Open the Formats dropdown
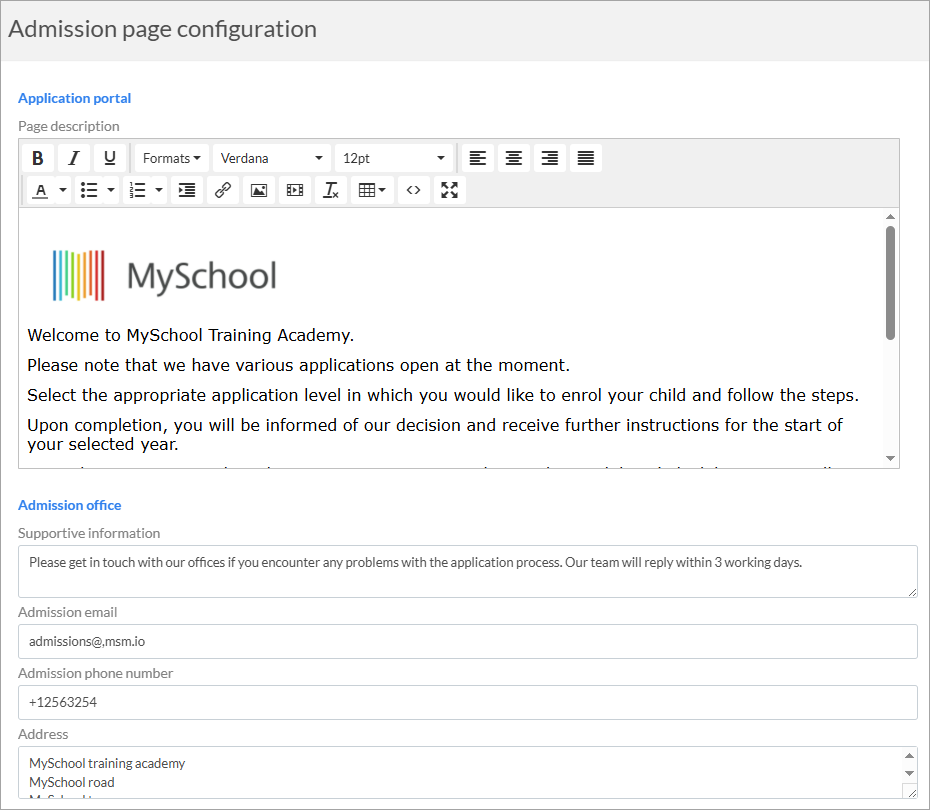This screenshot has width=930, height=810. coord(171,157)
